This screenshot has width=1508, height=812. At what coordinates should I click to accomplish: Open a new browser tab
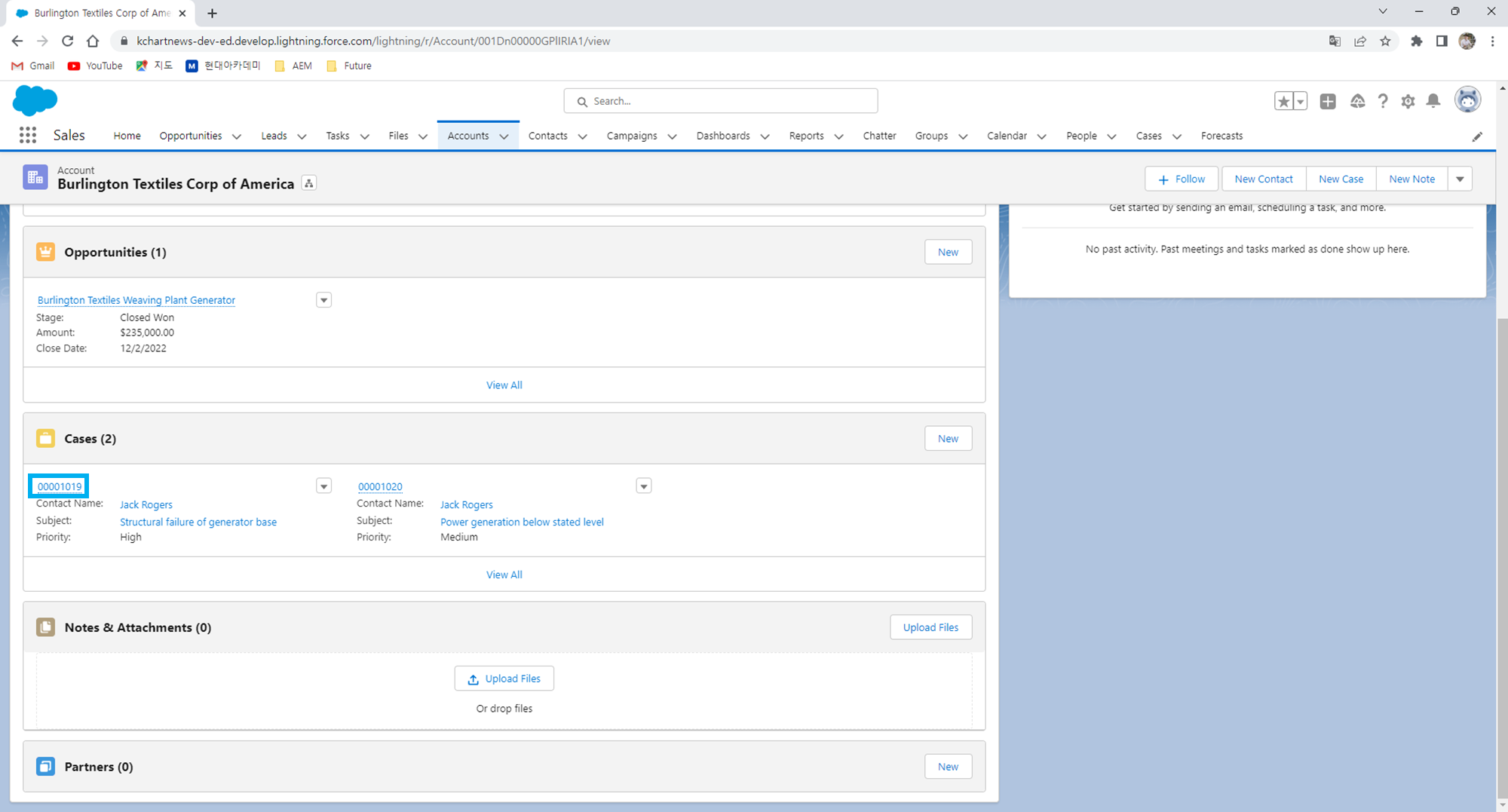tap(212, 13)
